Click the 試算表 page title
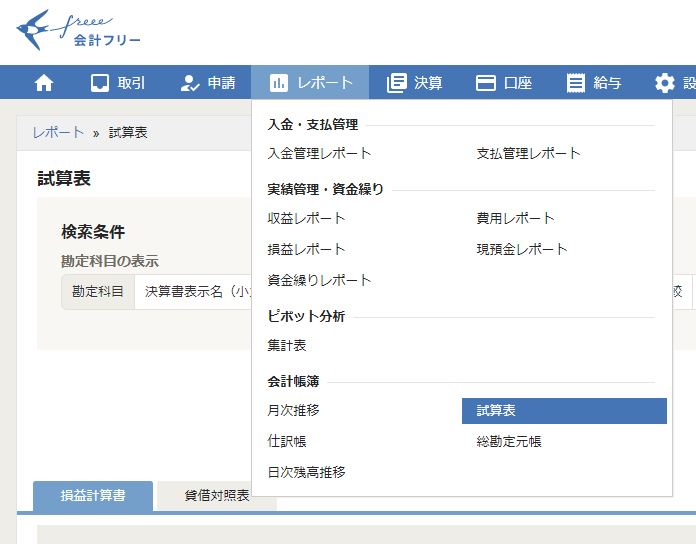Viewport: 696px width, 544px height. (x=64, y=179)
